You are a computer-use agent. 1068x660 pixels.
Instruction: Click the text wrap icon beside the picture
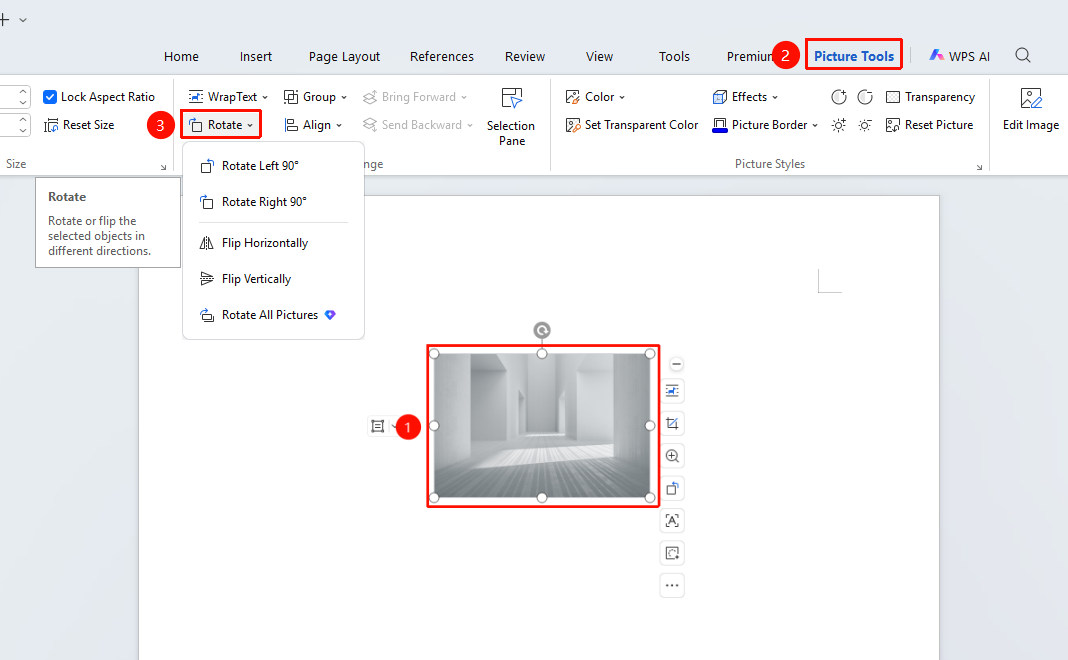[x=672, y=391]
